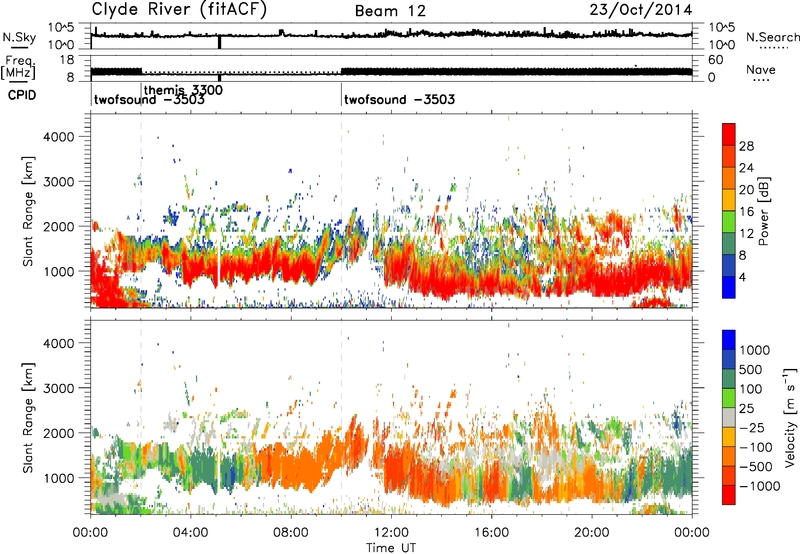Click the 'Clyde River (fitACF)' plot title

pyautogui.click(x=179, y=10)
